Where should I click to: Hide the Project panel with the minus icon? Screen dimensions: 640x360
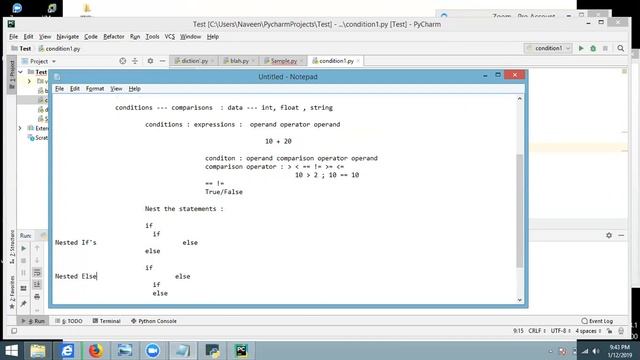162,61
